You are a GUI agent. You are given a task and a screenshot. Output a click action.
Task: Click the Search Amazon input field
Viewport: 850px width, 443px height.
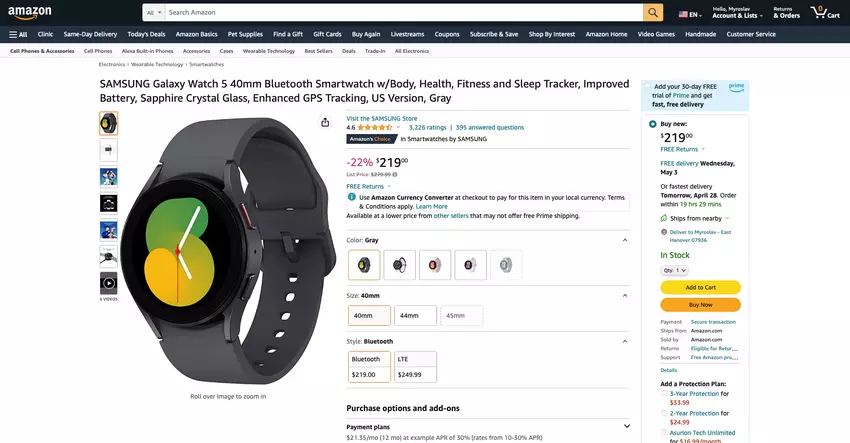tap(400, 13)
